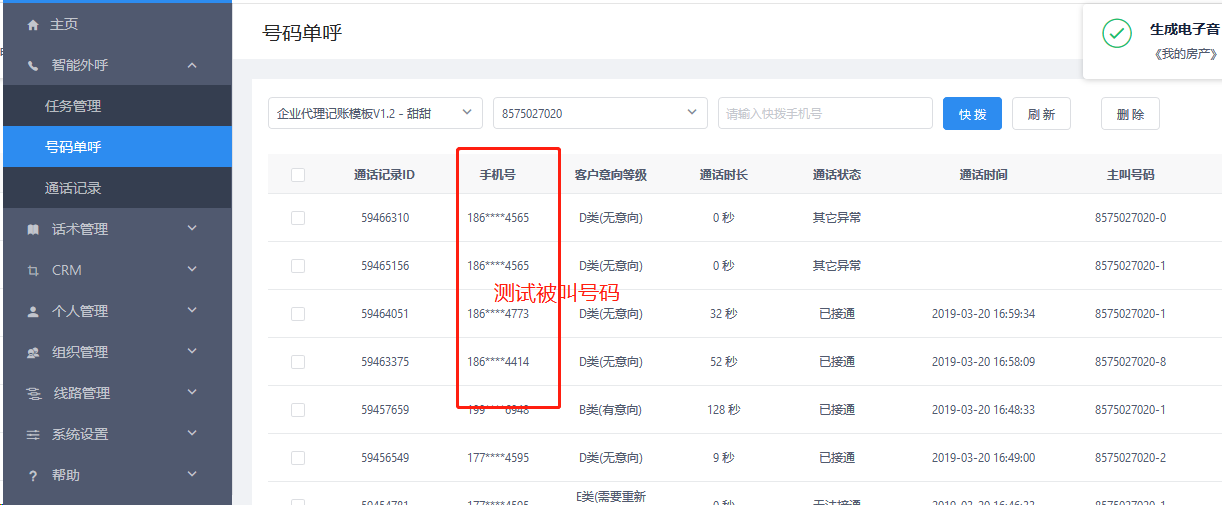Expand the CRM menu chevron
Image resolution: width=1222 pixels, height=505 pixels.
pos(192,270)
